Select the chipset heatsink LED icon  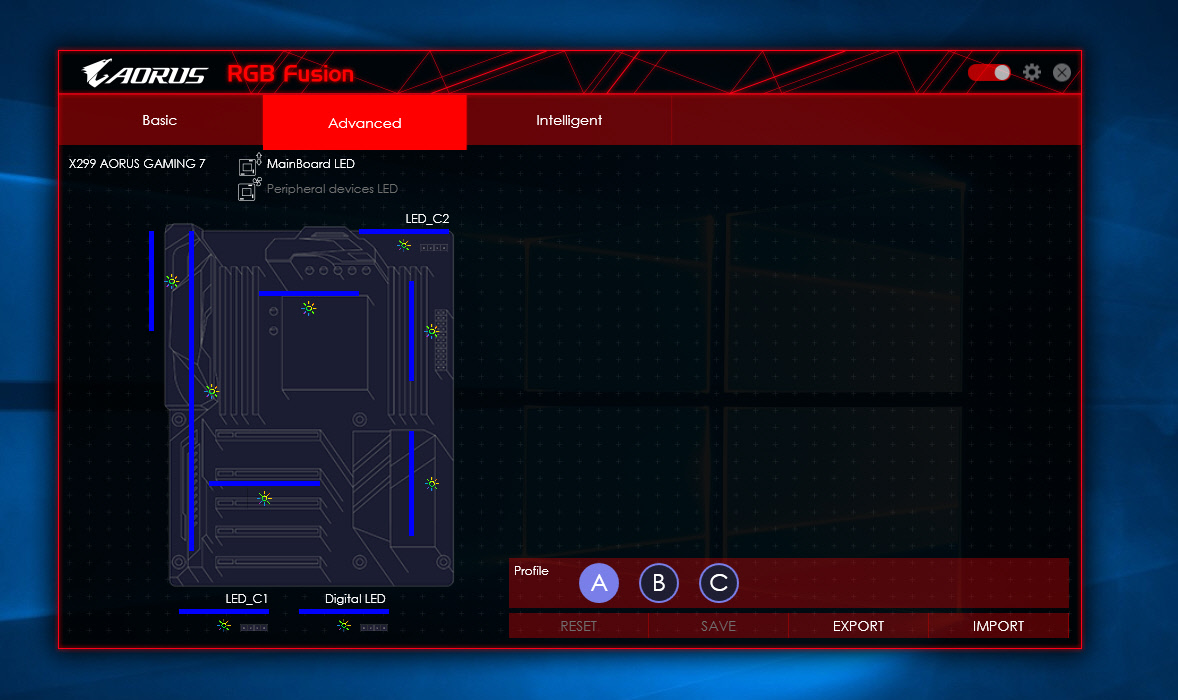tap(432, 483)
